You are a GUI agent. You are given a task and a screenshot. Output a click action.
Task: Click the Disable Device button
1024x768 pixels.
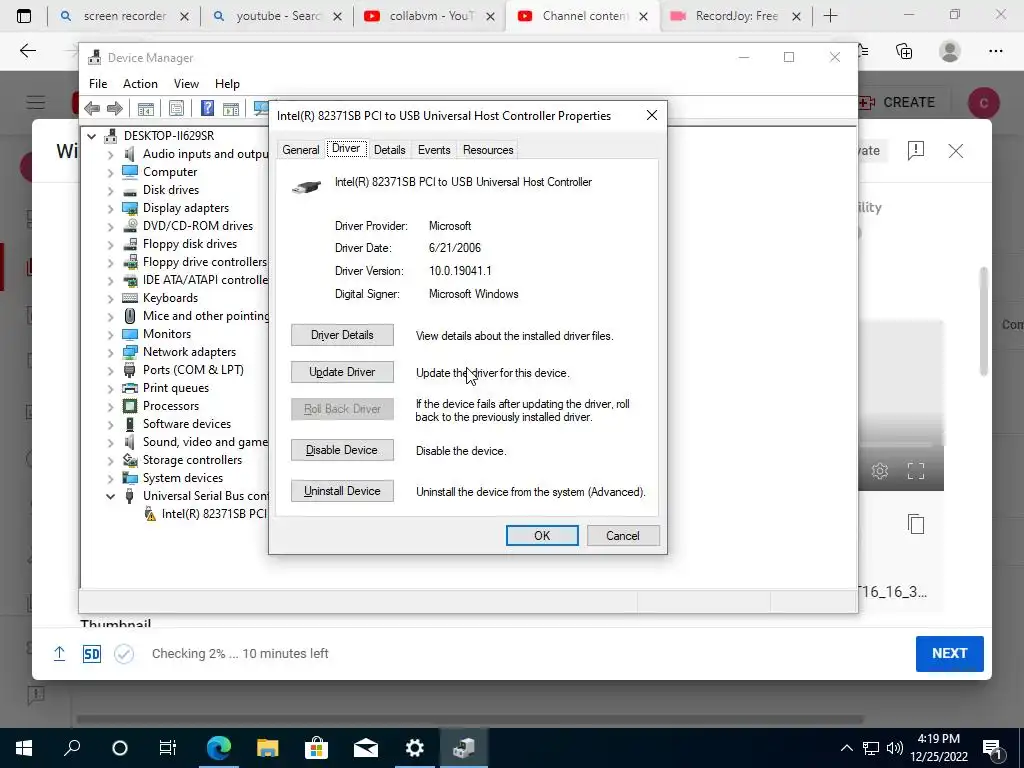click(x=342, y=450)
